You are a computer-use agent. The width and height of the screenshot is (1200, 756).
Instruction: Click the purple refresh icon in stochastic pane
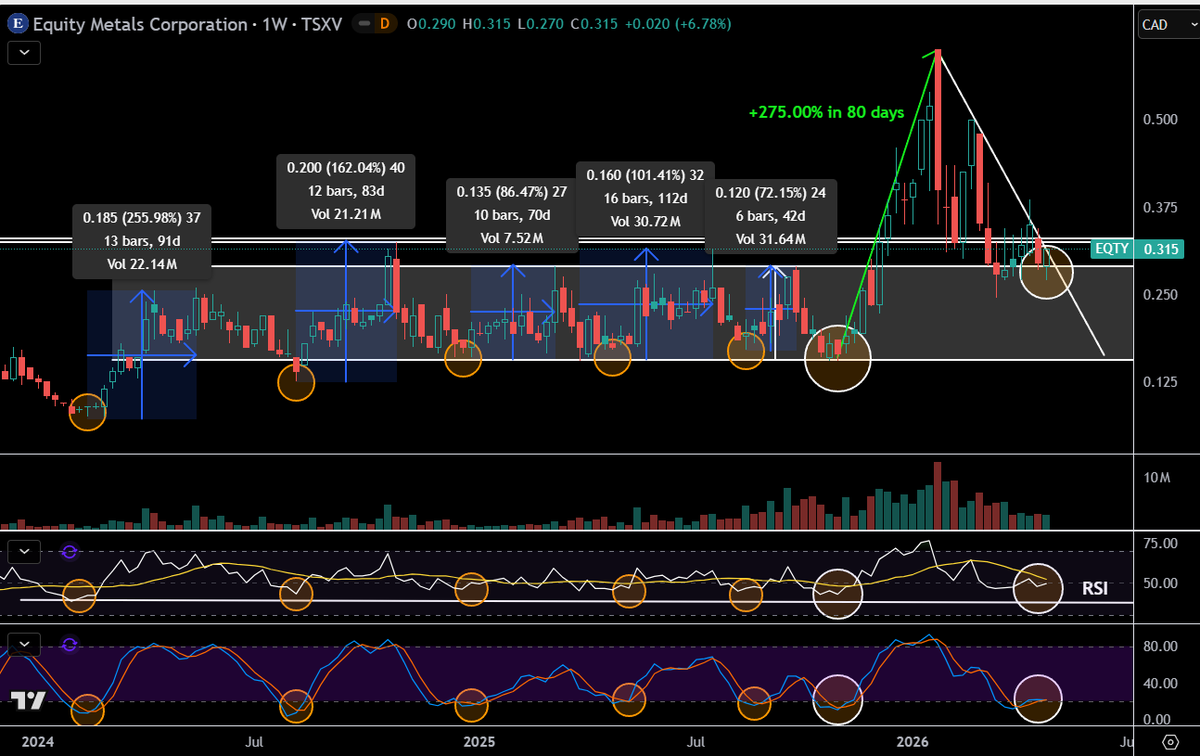pyautogui.click(x=69, y=643)
